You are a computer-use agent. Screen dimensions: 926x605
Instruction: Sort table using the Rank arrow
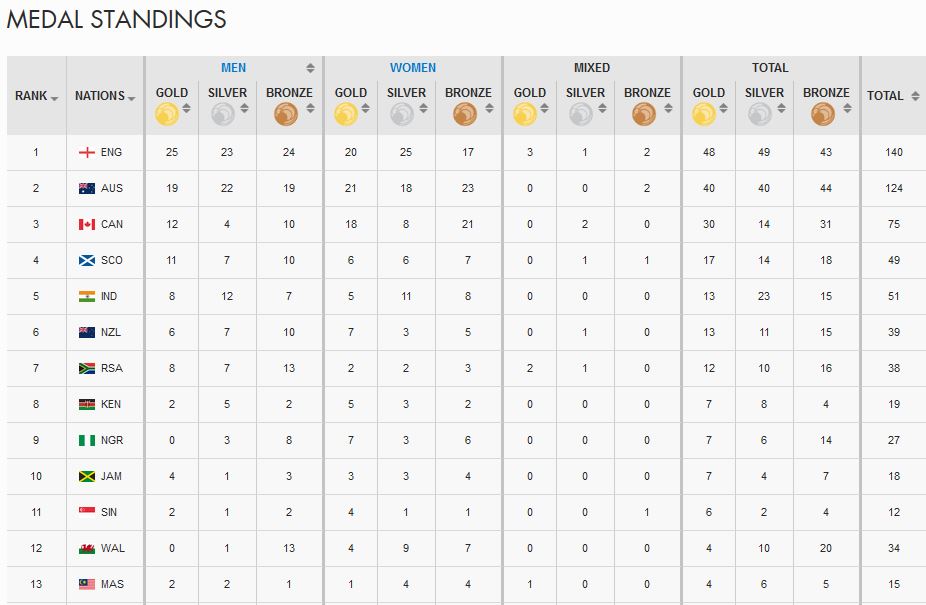[x=54, y=97]
